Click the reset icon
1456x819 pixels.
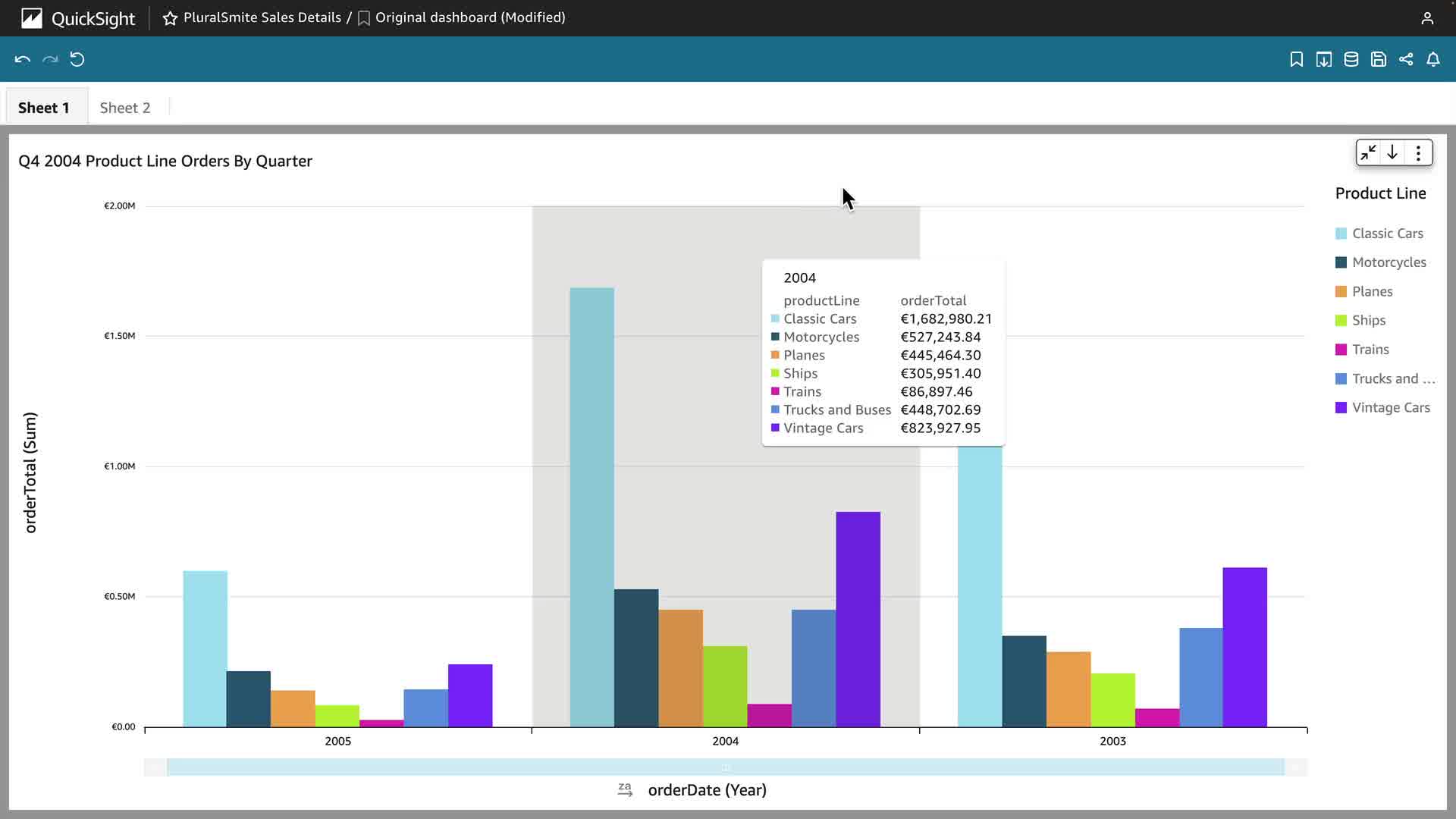(77, 59)
